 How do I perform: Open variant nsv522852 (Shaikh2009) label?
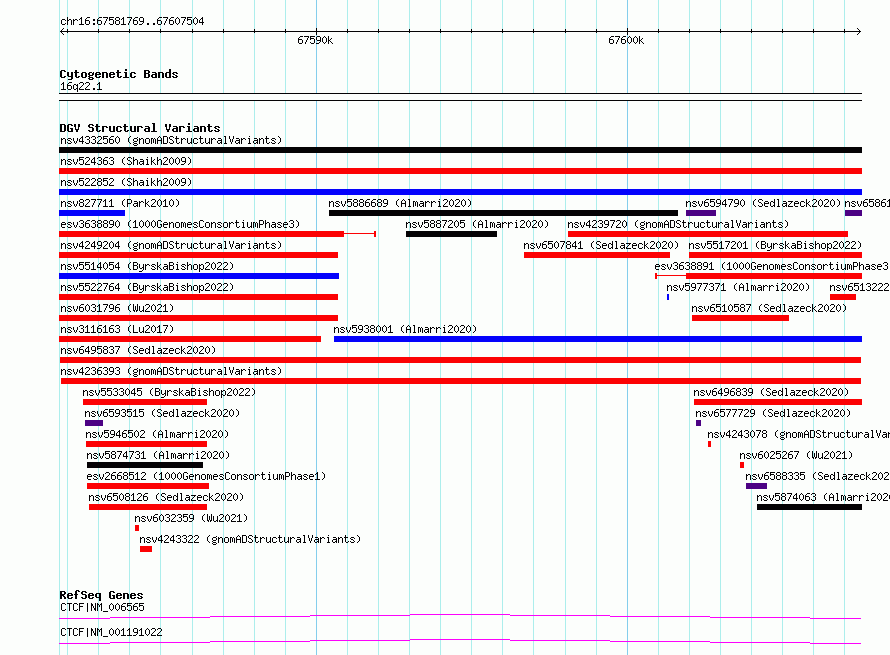[126, 182]
